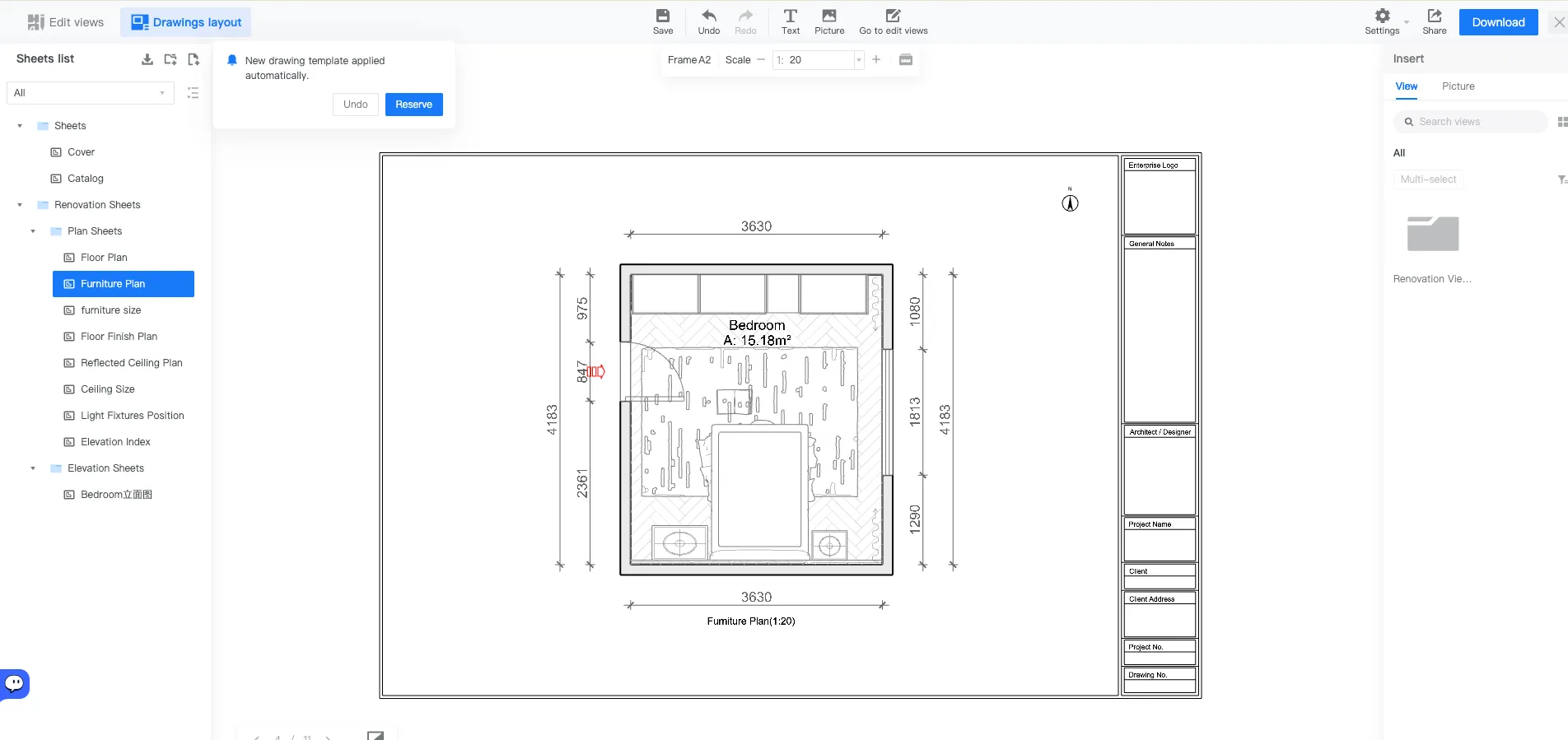1568x740 pixels.
Task: Click the filter icon in Insert panel
Action: coord(1561,179)
